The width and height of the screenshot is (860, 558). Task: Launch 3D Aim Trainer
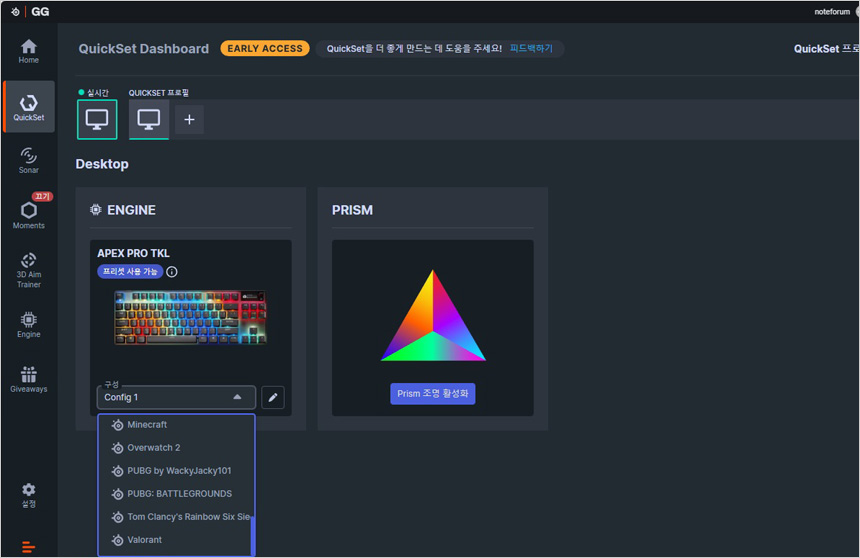[29, 270]
